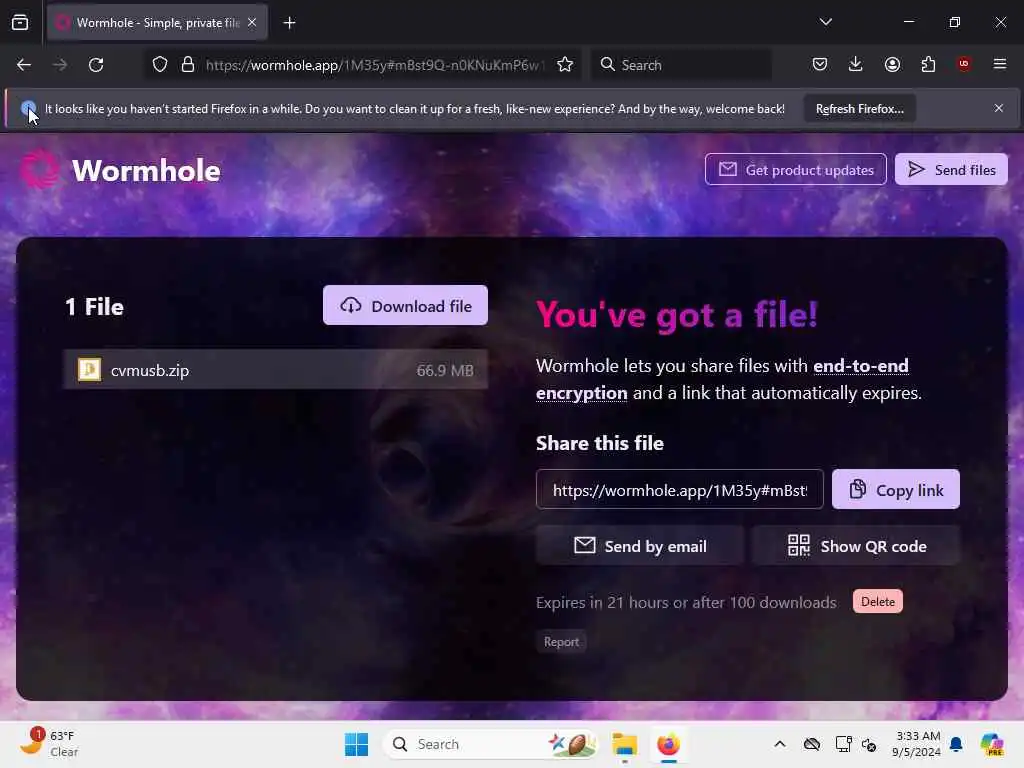Minimize the Firefox window
This screenshot has height=768, width=1024.
coord(908,22)
